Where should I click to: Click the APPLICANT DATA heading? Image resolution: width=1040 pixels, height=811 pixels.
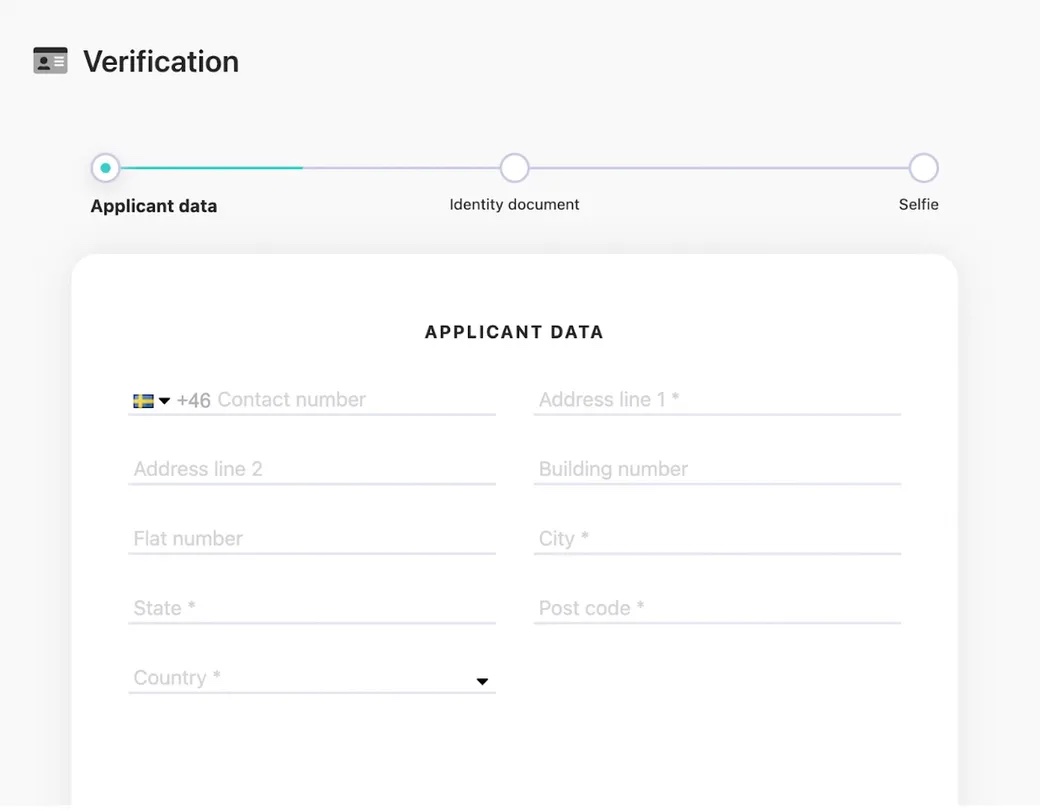(514, 331)
